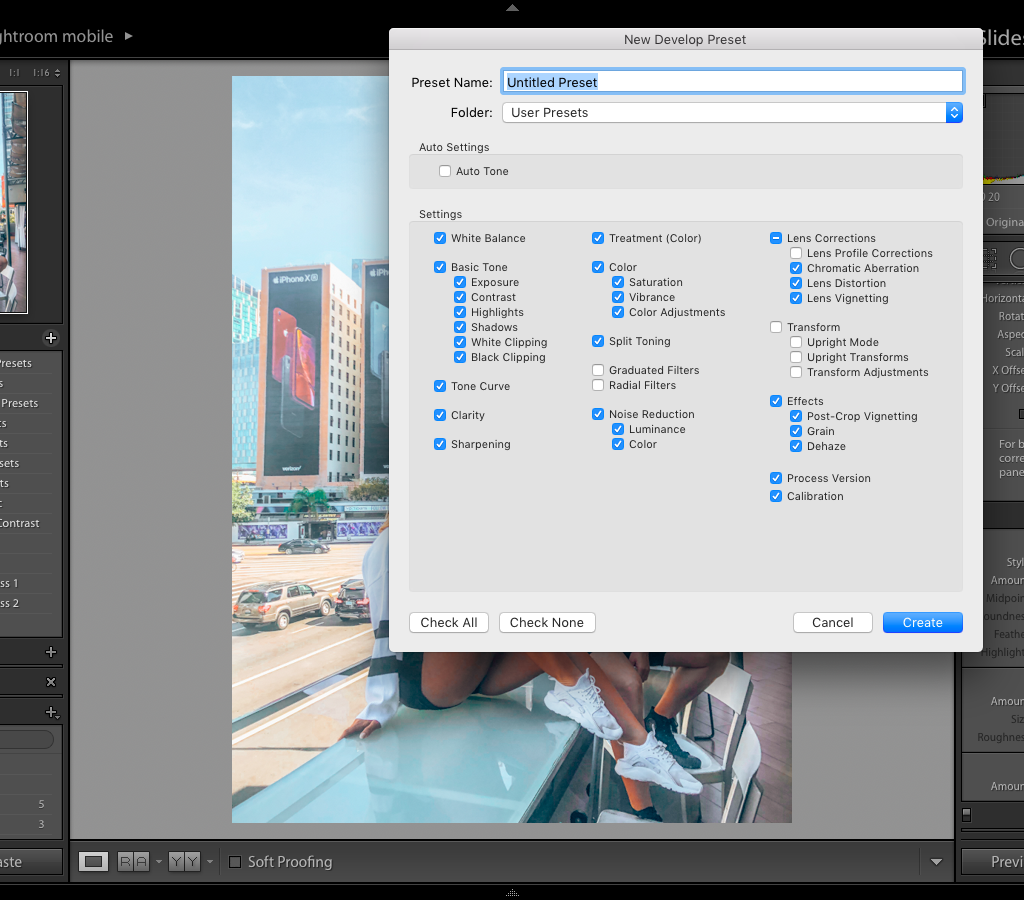Enable the Transform settings checkbox
This screenshot has width=1024, height=900.
775,327
